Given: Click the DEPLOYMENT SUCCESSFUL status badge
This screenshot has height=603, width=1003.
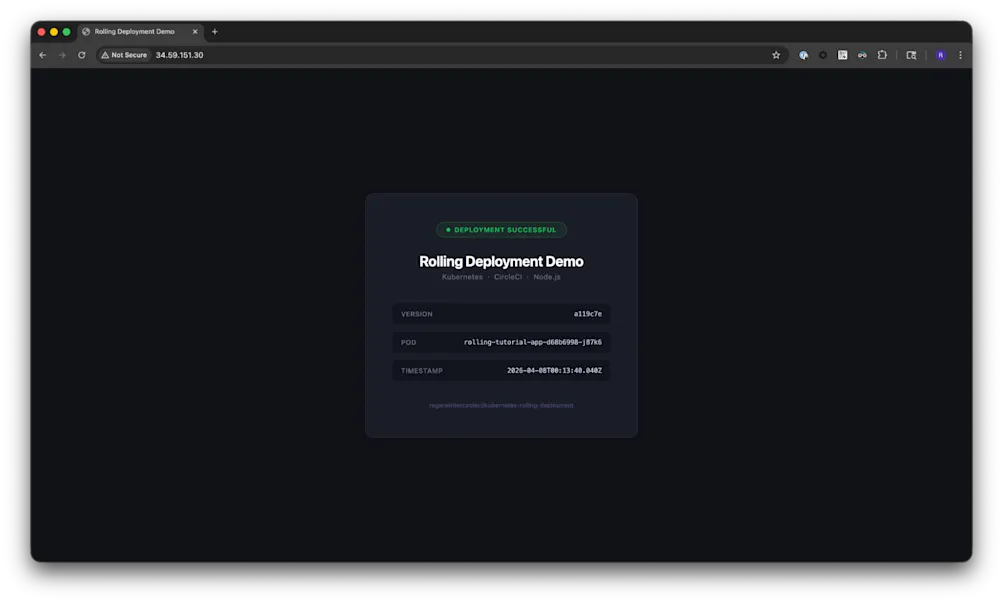Looking at the screenshot, I should coord(501,229).
